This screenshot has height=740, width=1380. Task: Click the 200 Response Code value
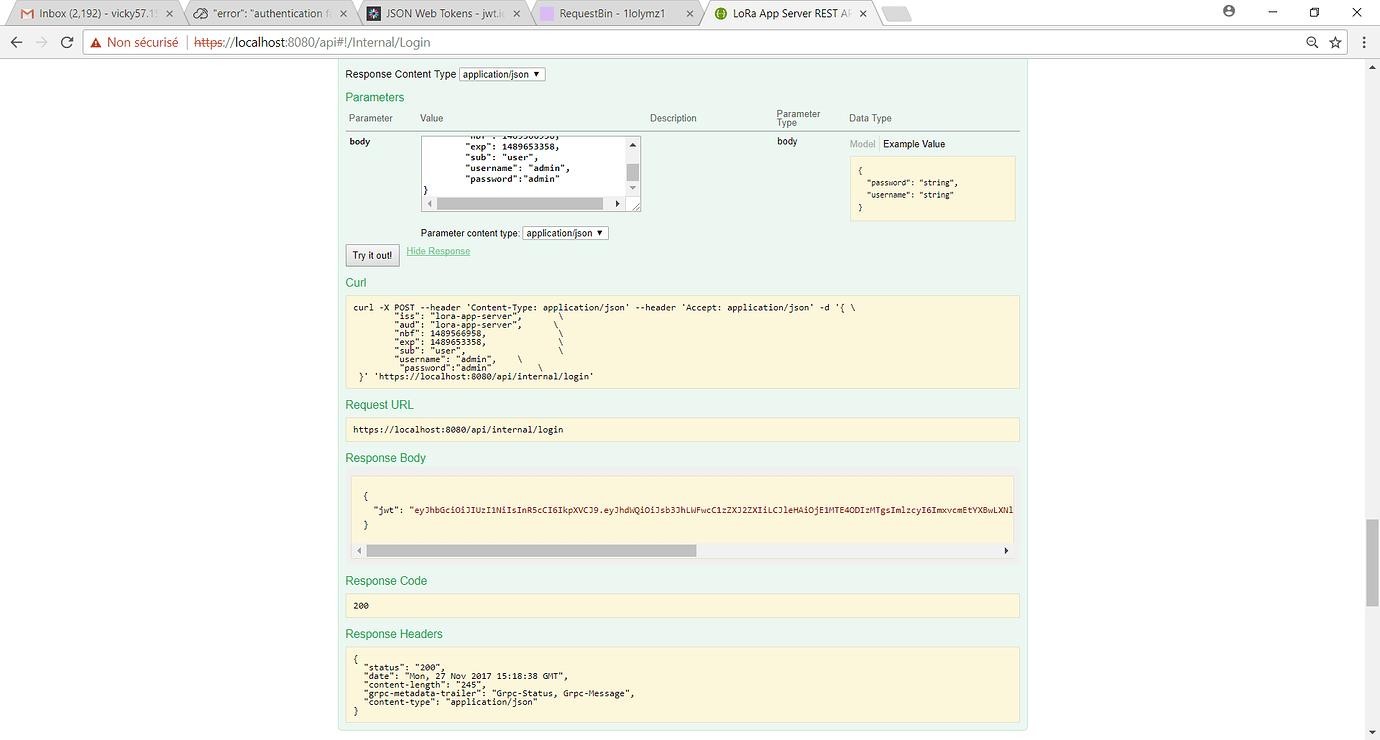361,606
